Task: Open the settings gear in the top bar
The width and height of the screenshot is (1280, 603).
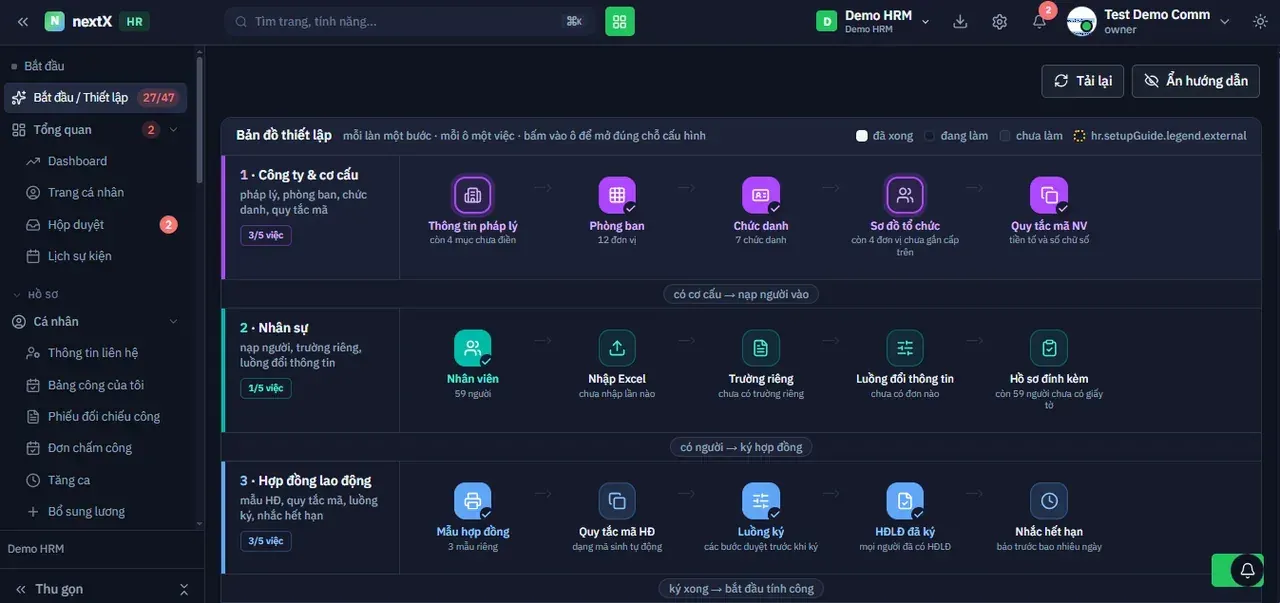Action: coord(1000,21)
